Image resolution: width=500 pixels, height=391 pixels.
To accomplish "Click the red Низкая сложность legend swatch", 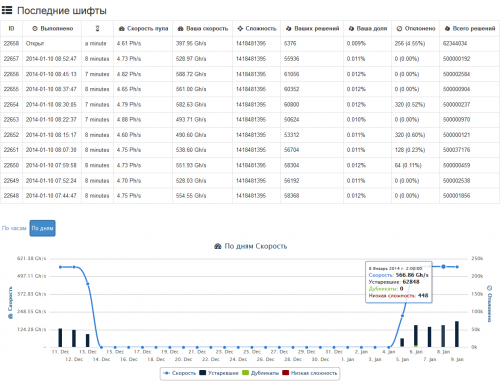I will pos(285,373).
